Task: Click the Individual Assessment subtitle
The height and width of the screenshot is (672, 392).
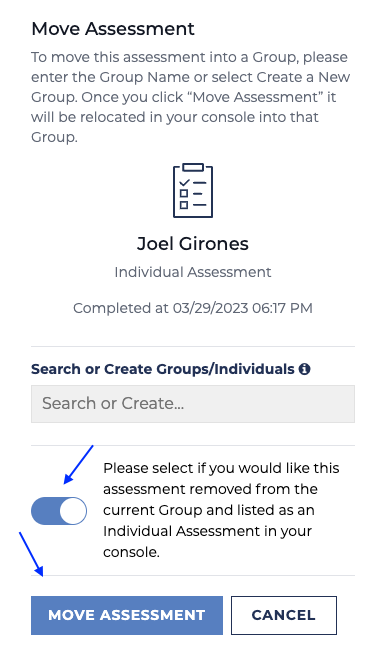Action: 193,272
